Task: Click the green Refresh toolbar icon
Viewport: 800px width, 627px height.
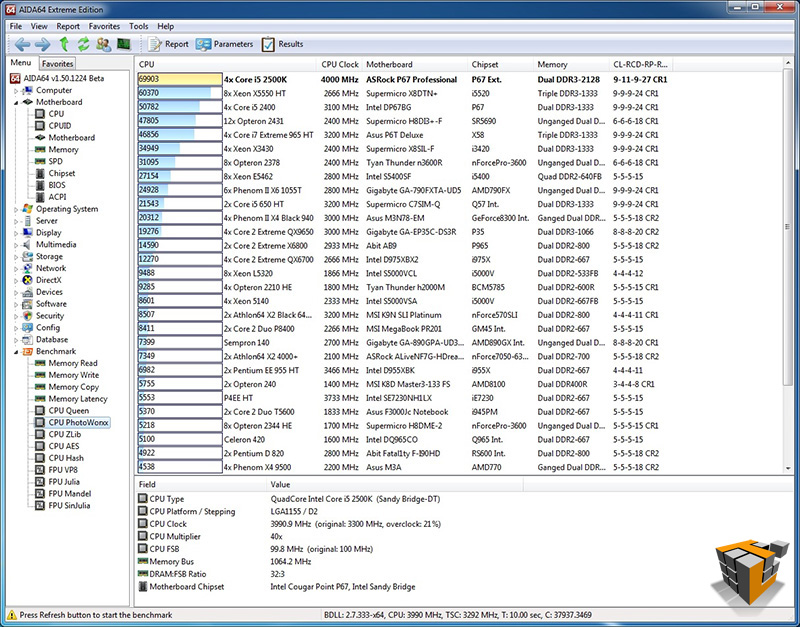Action: [x=83, y=44]
